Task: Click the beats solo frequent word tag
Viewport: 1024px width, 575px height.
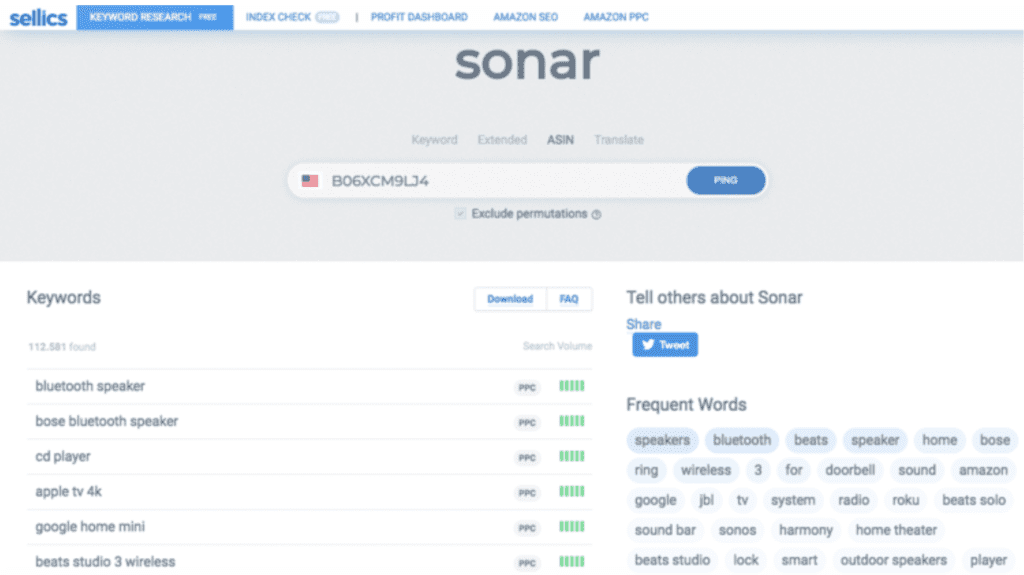Action: click(x=974, y=501)
